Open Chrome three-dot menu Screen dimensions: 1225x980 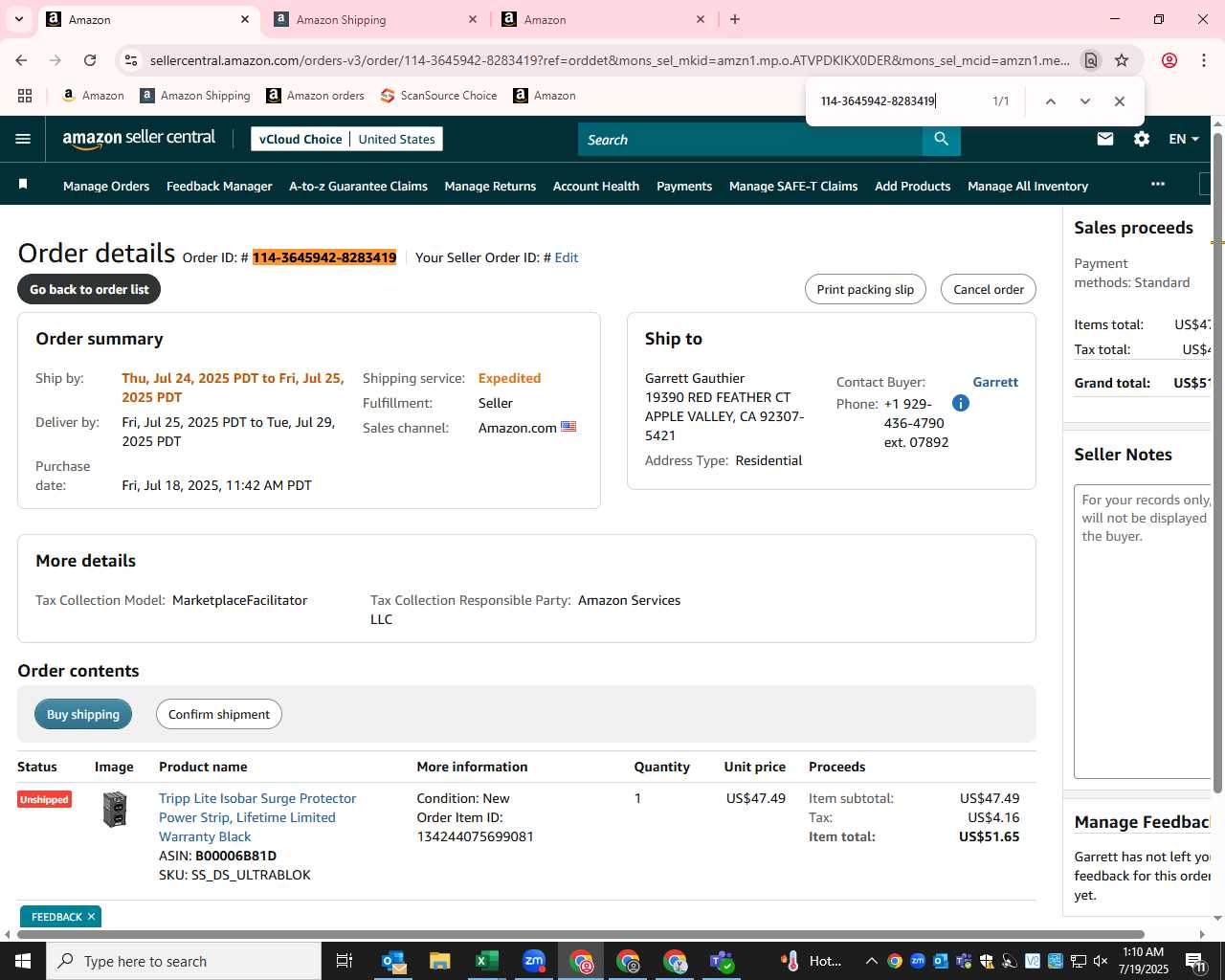coord(1203,60)
